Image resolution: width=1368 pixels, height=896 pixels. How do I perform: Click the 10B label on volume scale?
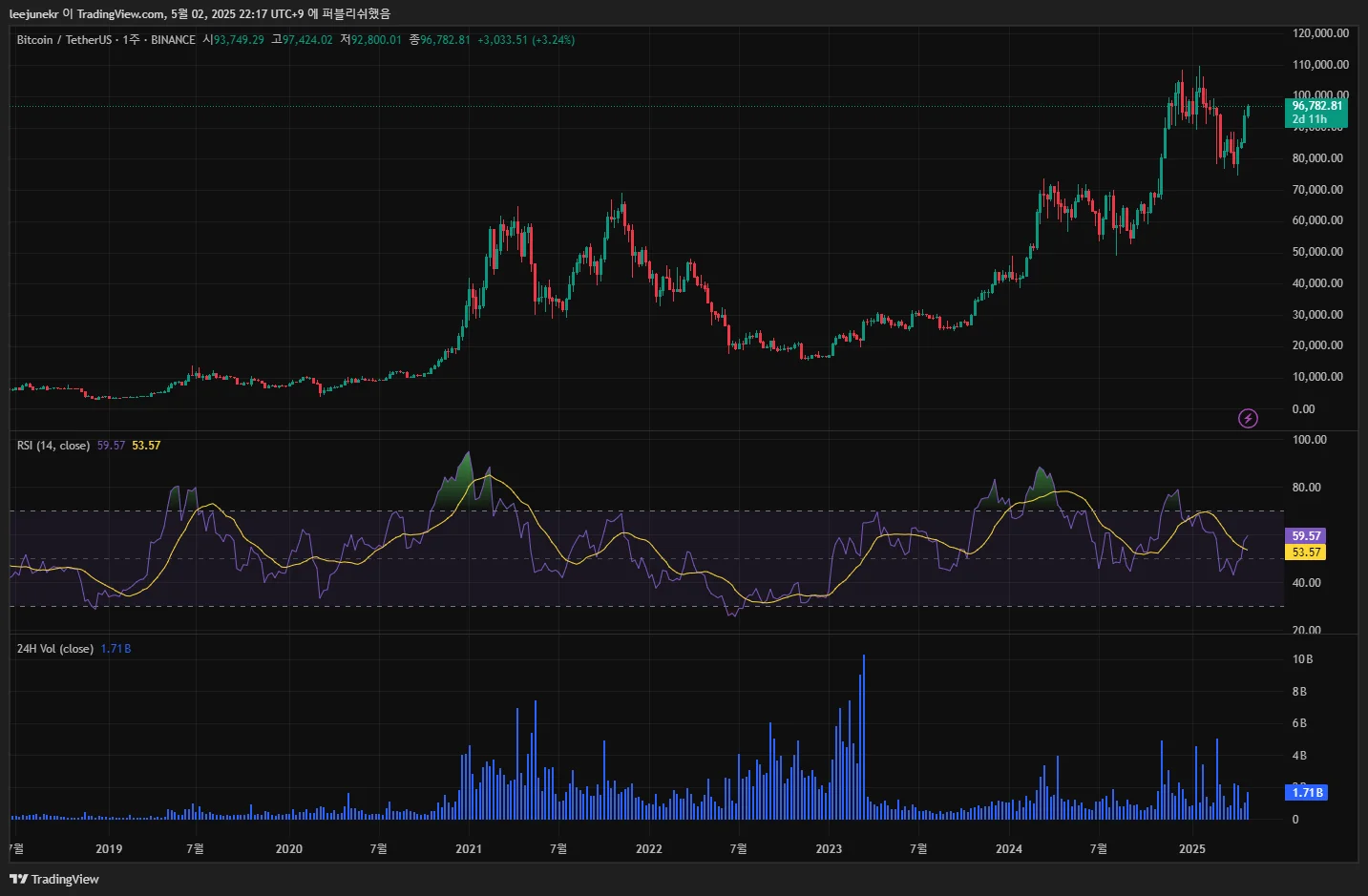pos(1302,659)
